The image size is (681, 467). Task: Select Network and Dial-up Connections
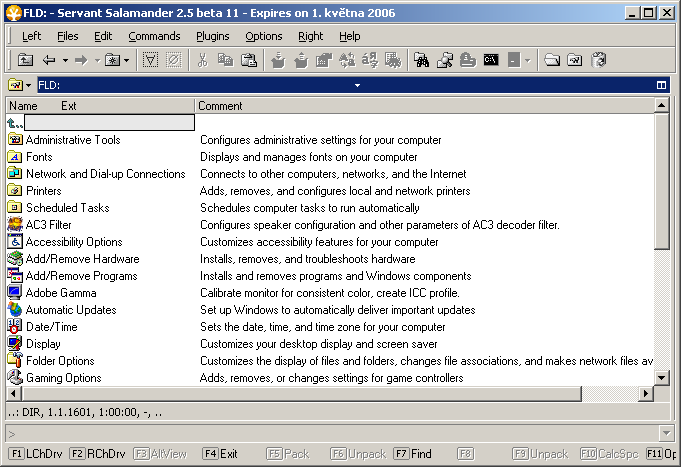[96, 174]
